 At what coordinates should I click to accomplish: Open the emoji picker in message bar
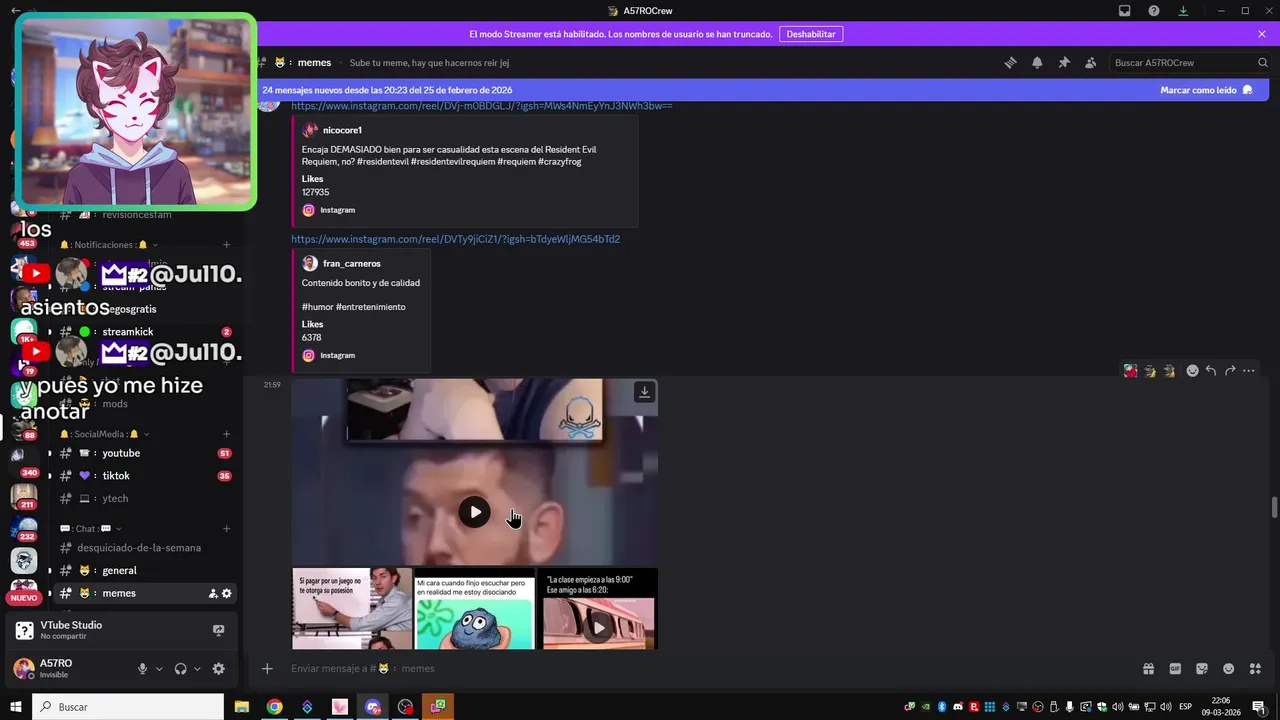(x=1228, y=669)
